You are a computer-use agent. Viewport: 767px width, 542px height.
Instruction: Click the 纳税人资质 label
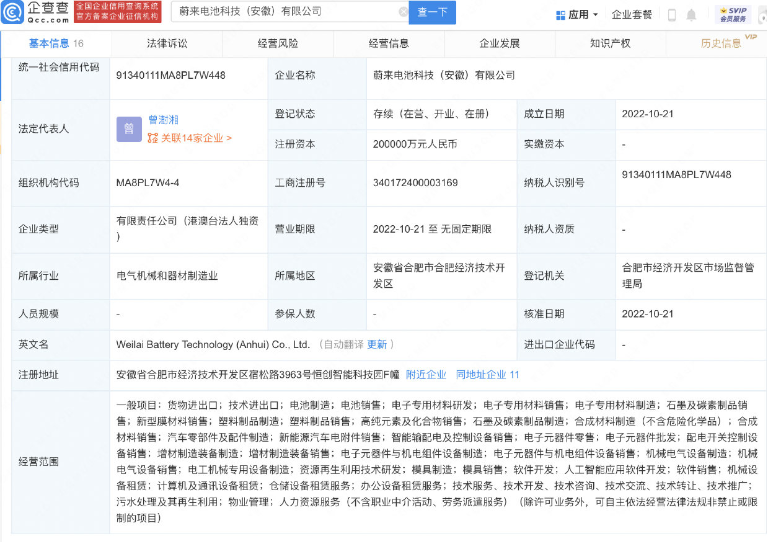tap(549, 229)
